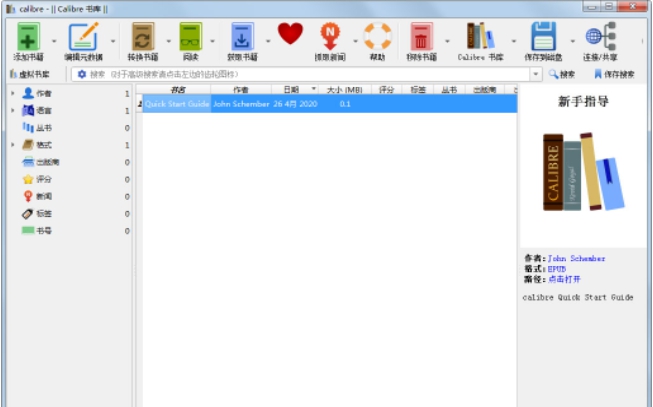Image resolution: width=653 pixels, height=407 pixels.
Task: Click the Edit metadata (编辑元数据) icon
Action: 83,37
